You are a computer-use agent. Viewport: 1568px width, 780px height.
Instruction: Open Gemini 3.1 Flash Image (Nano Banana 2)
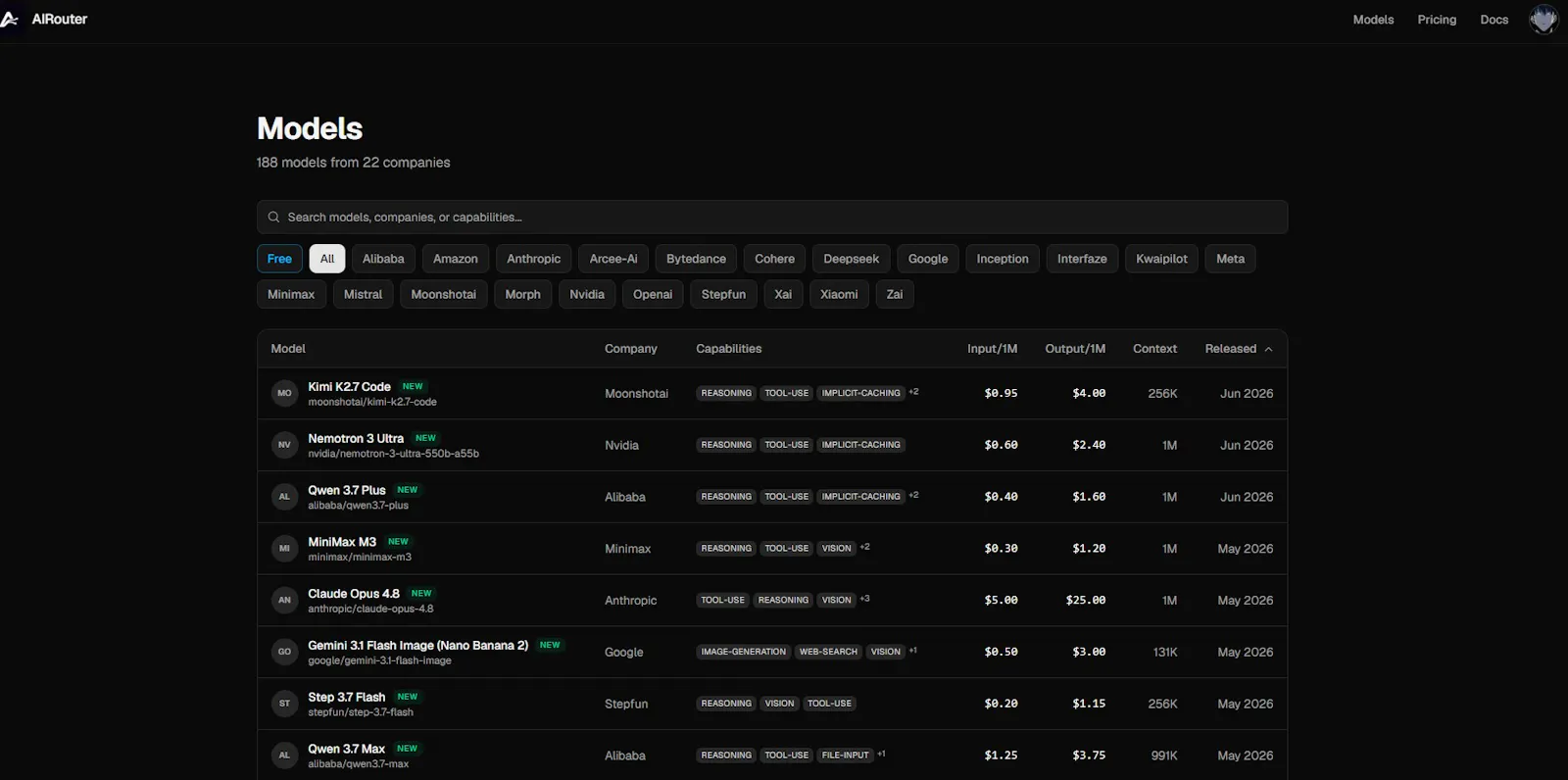[417, 646]
